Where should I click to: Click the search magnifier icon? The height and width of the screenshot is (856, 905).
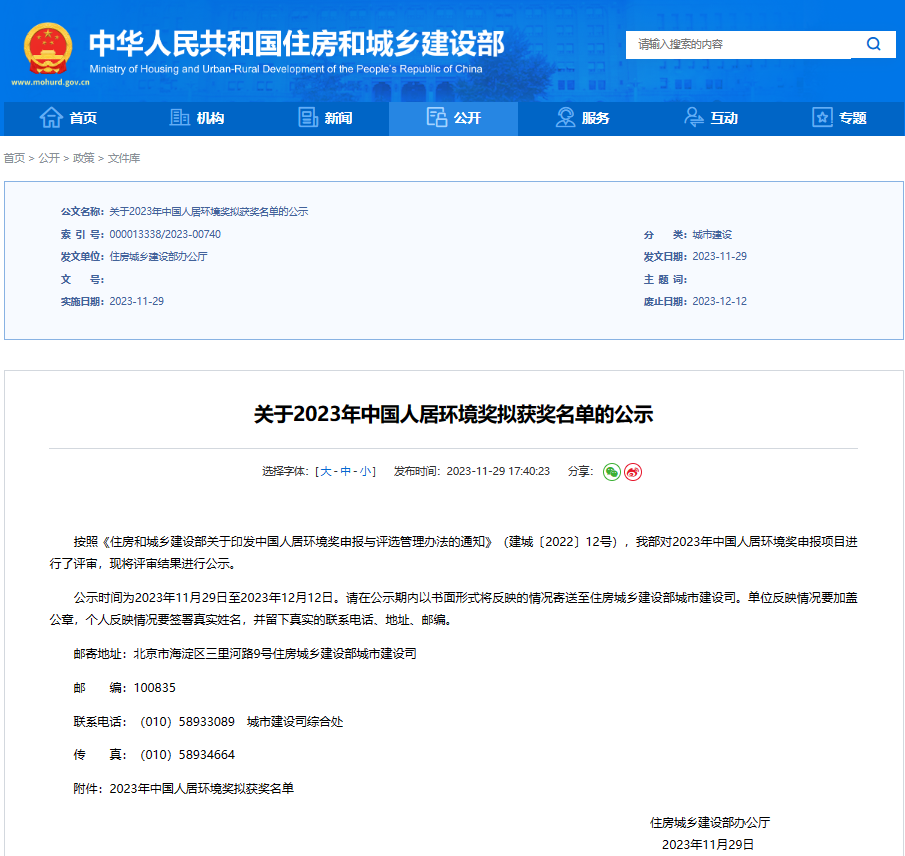click(x=873, y=44)
